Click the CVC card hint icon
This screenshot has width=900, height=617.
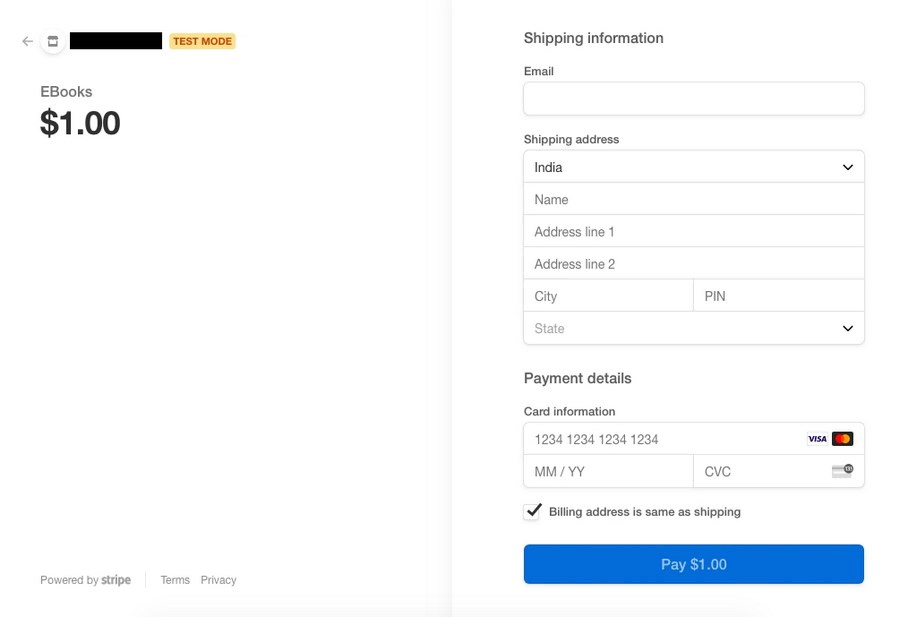click(843, 471)
